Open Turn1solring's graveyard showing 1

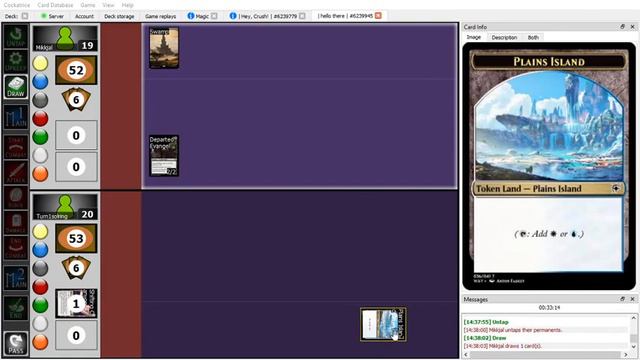(x=76, y=304)
